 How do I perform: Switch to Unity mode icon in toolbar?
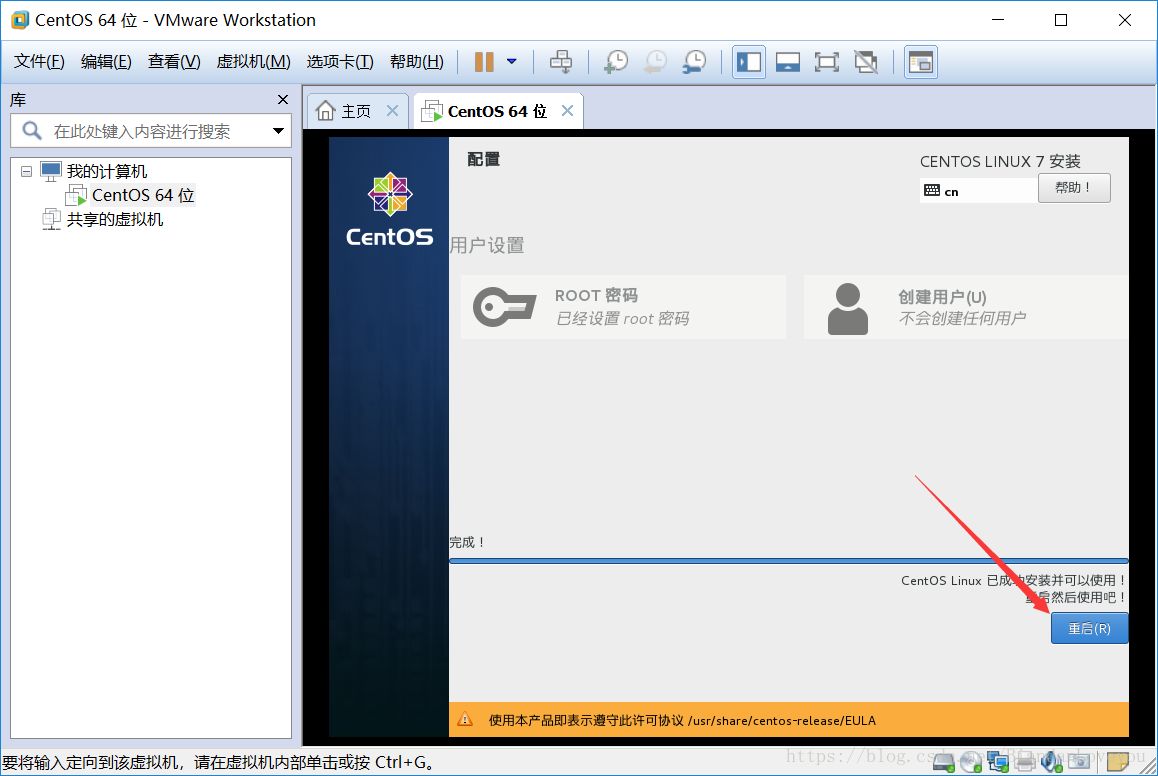(866, 62)
